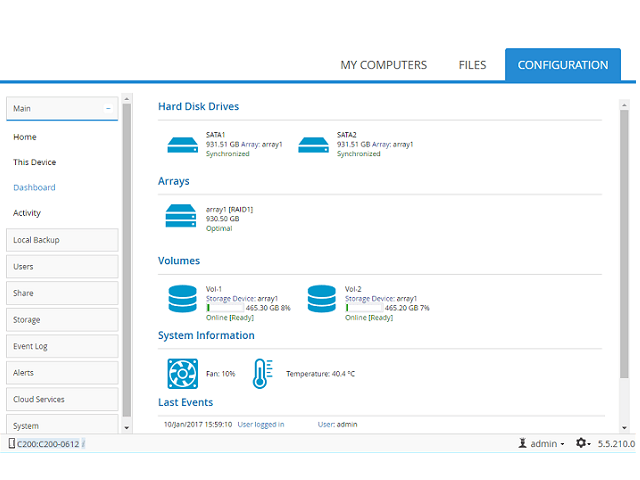Click the Arrays heading link
This screenshot has height=480, width=640.
pos(173,181)
